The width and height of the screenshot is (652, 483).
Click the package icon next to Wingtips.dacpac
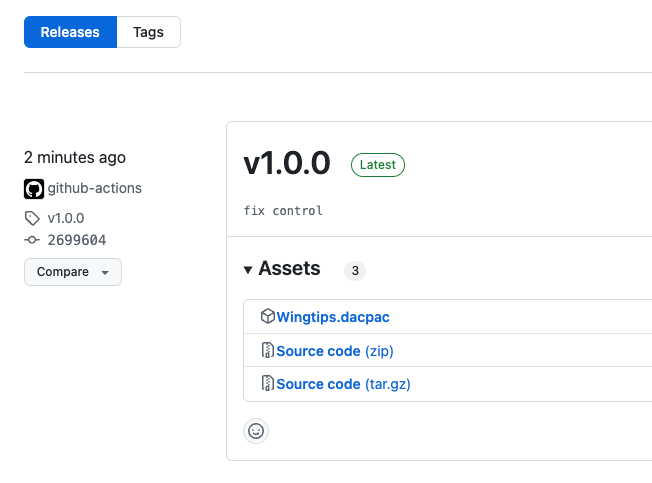tap(268, 316)
